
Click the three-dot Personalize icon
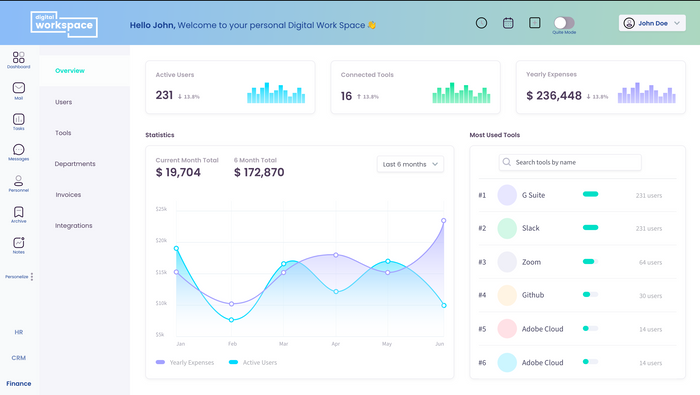(32, 277)
